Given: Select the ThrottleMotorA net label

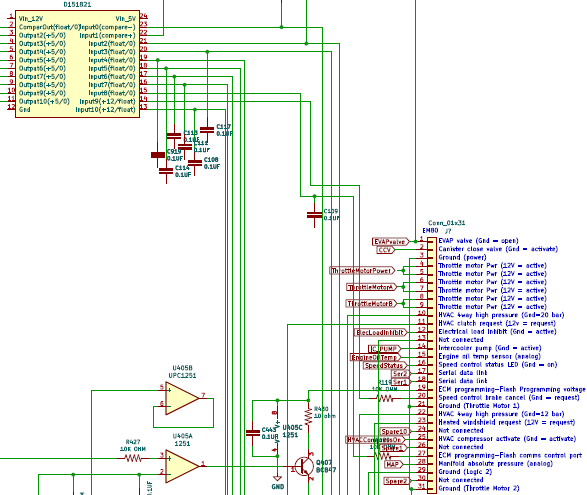Looking at the screenshot, I should [371, 287].
